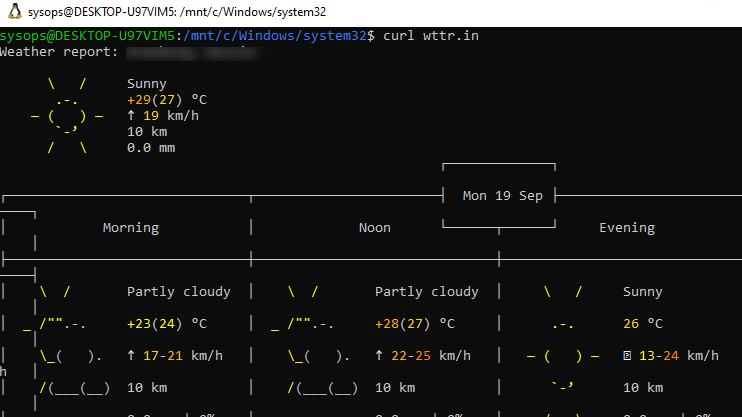Click '10 km' visibility in the Noon column
742x417 pixels.
(395, 388)
